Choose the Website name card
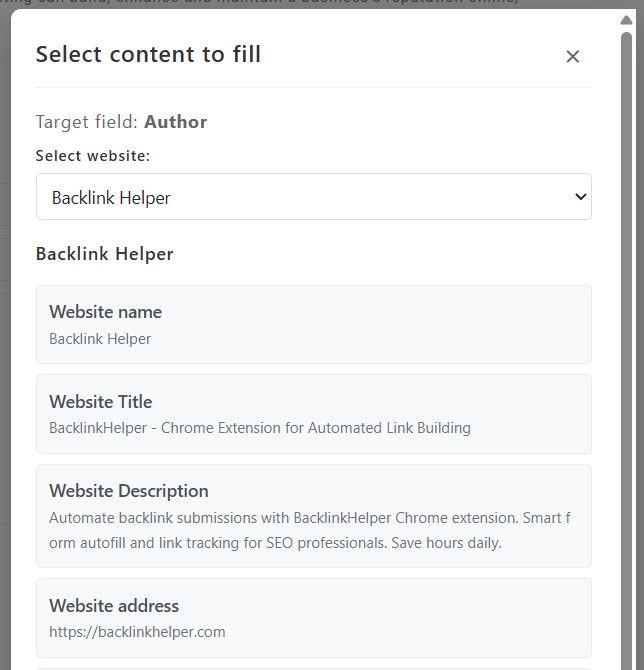 [313, 324]
